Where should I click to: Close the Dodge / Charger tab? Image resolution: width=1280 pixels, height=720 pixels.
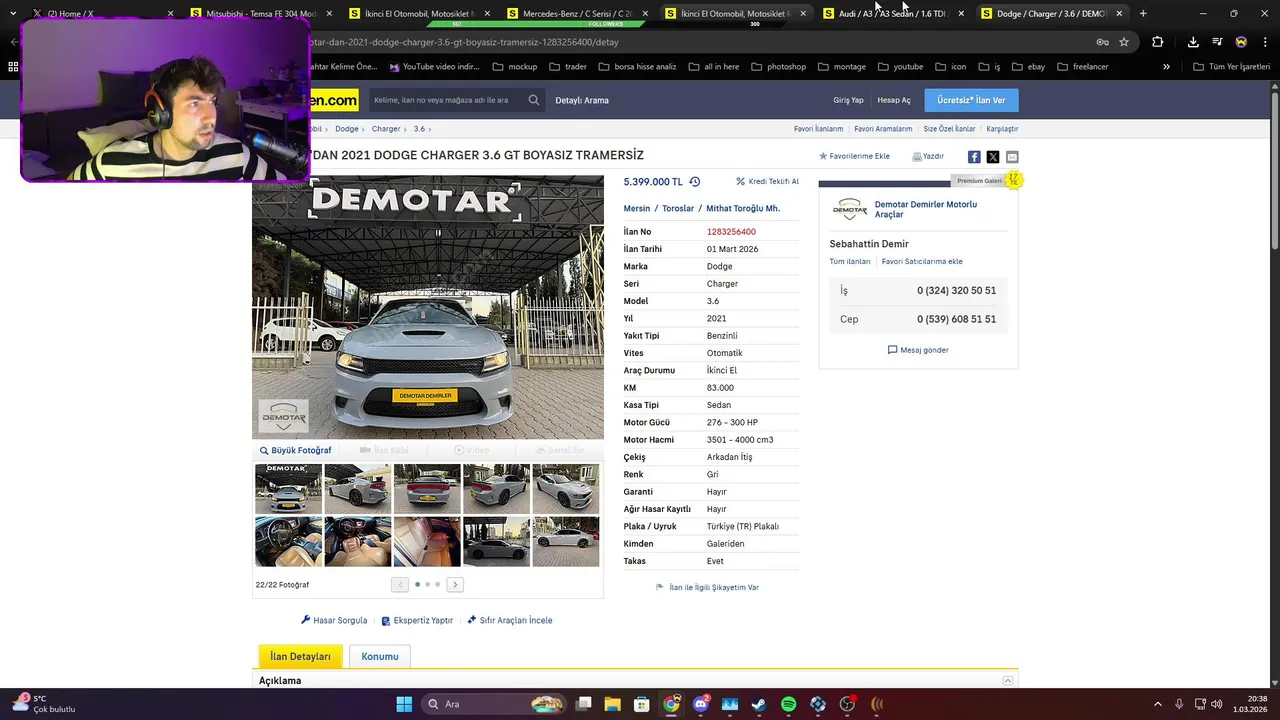click(1119, 13)
